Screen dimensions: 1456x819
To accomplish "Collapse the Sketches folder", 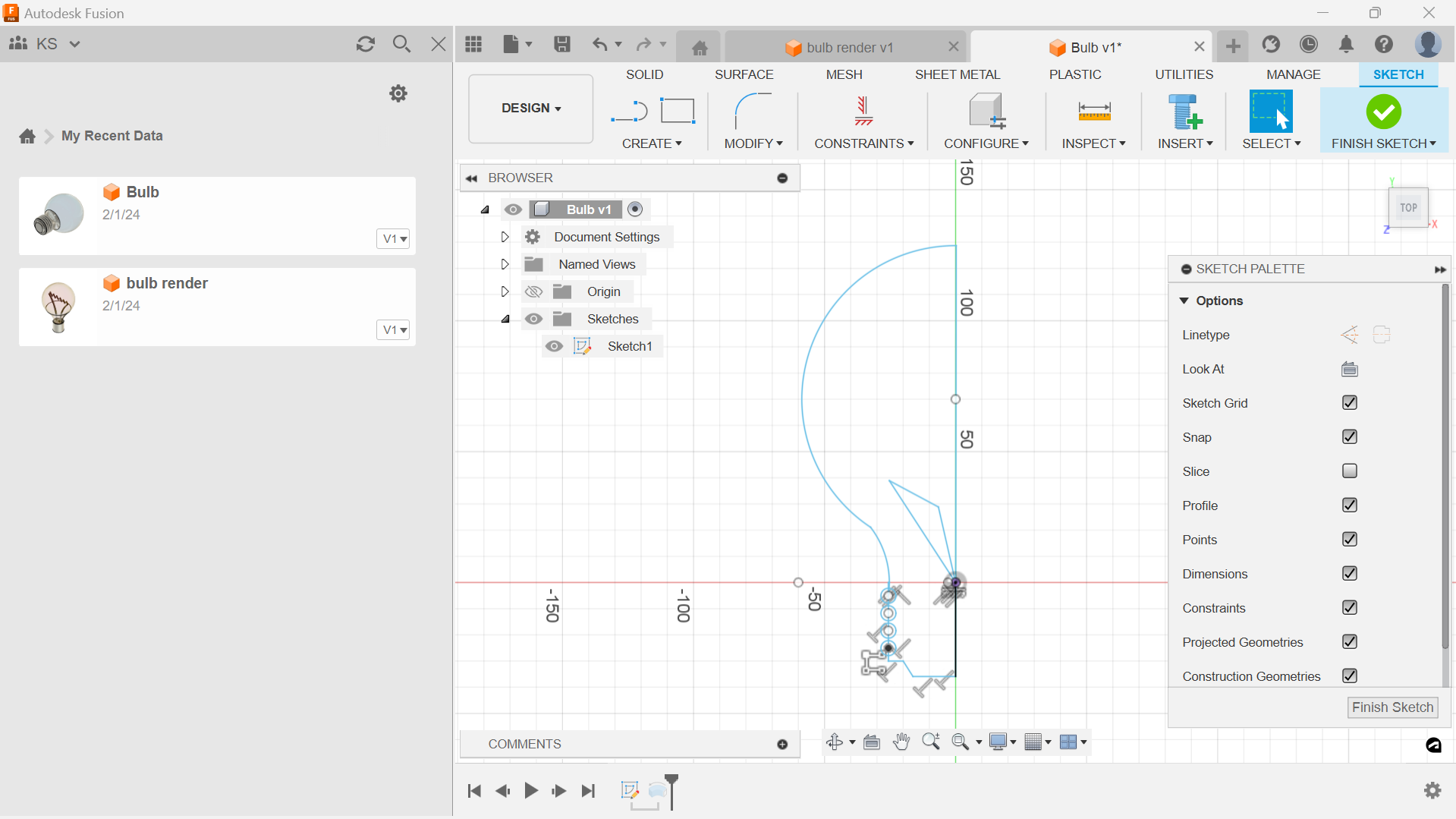I will 505,320.
